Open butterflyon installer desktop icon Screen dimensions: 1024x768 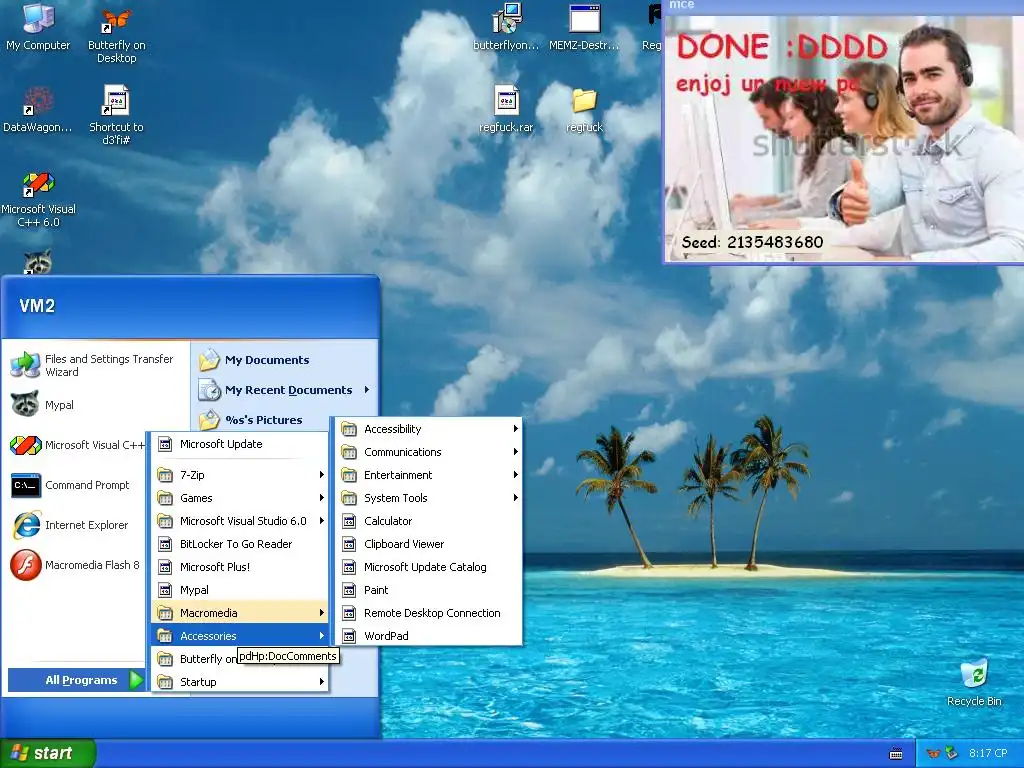point(506,27)
